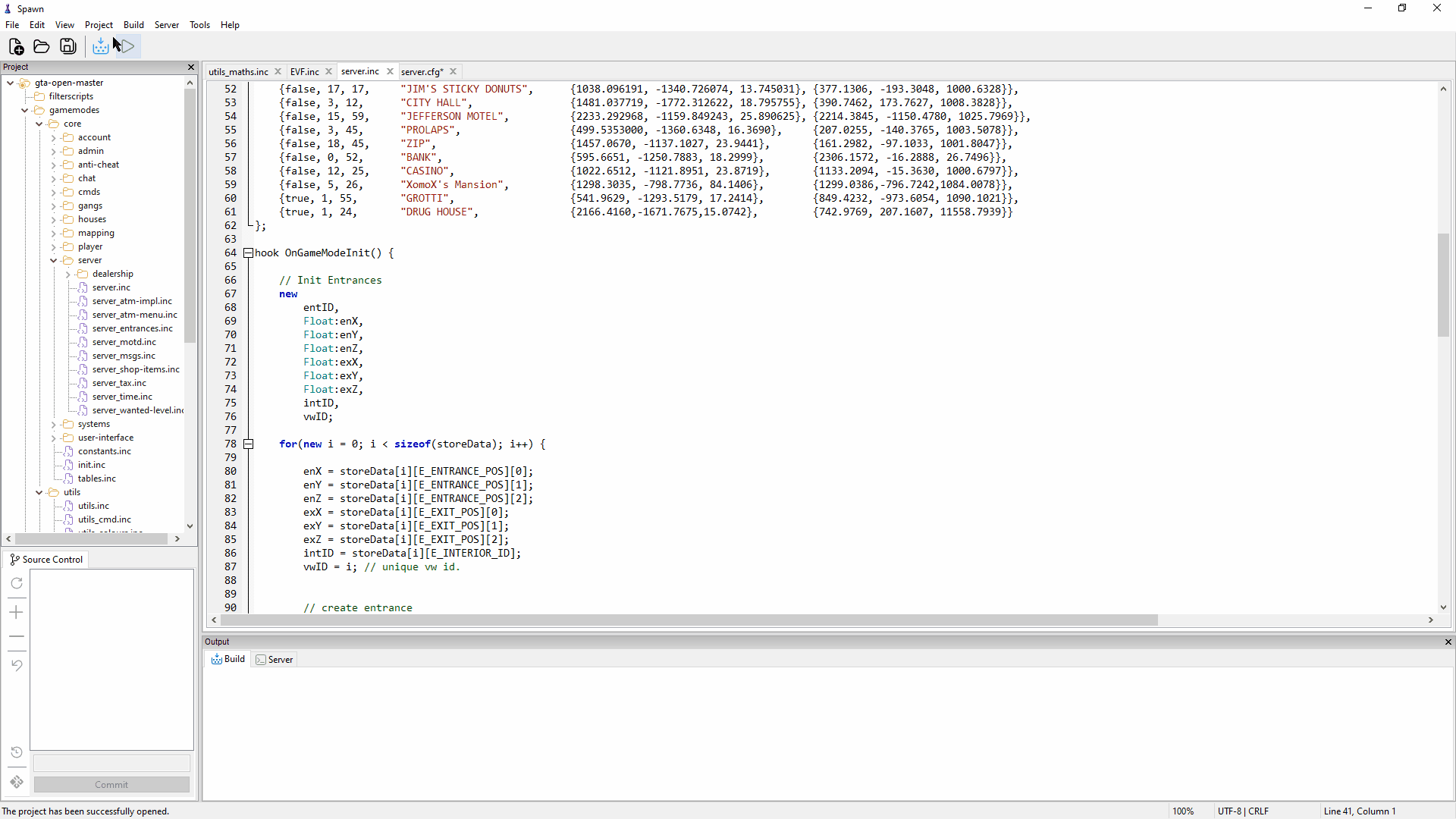Image resolution: width=1456 pixels, height=819 pixels.
Task: Click the UTF-8 | CRLF encoding indicator
Action: point(1243,811)
